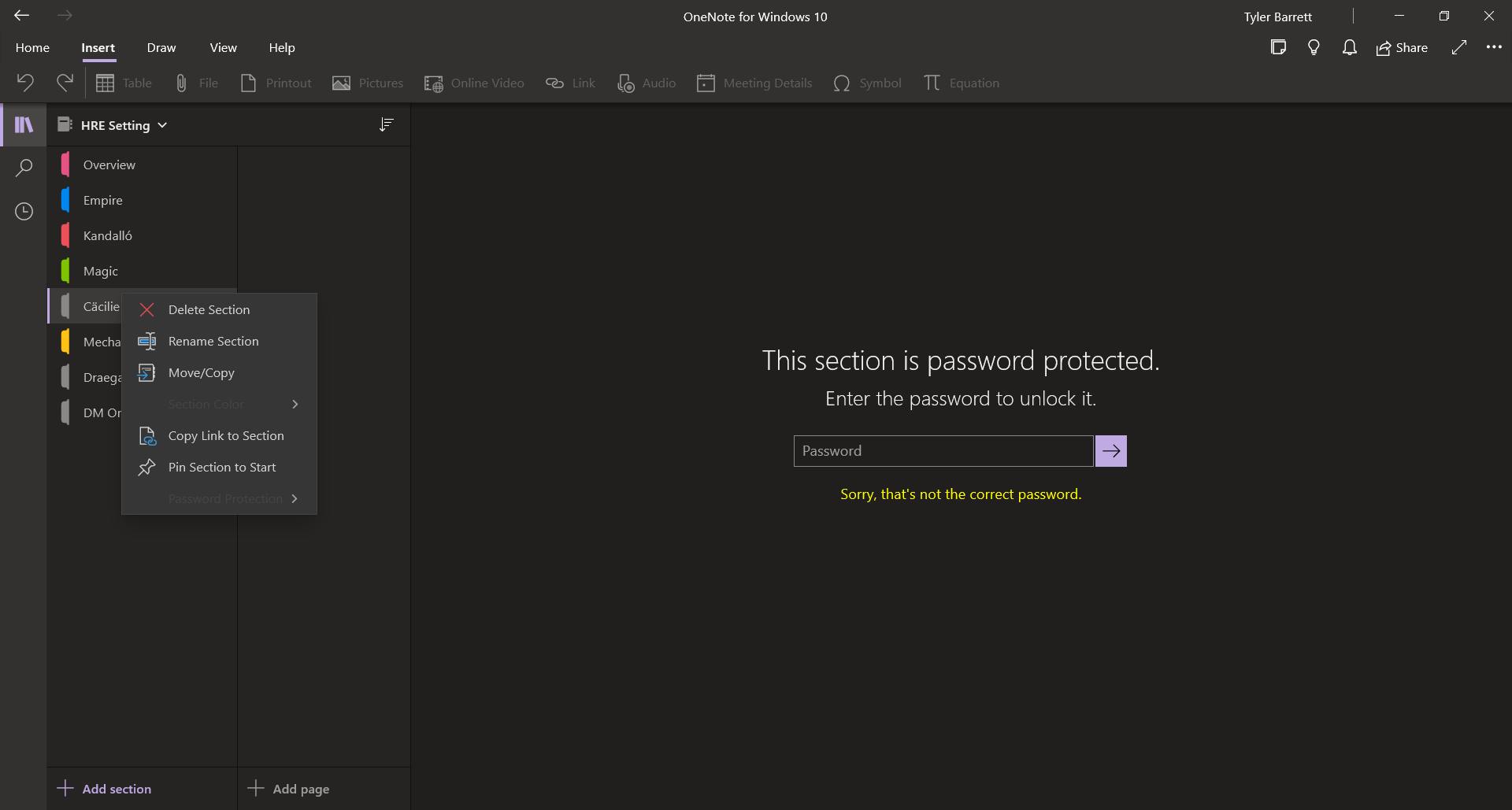Insert a Symbol
Screen dimensions: 1512x810
pyautogui.click(x=867, y=83)
